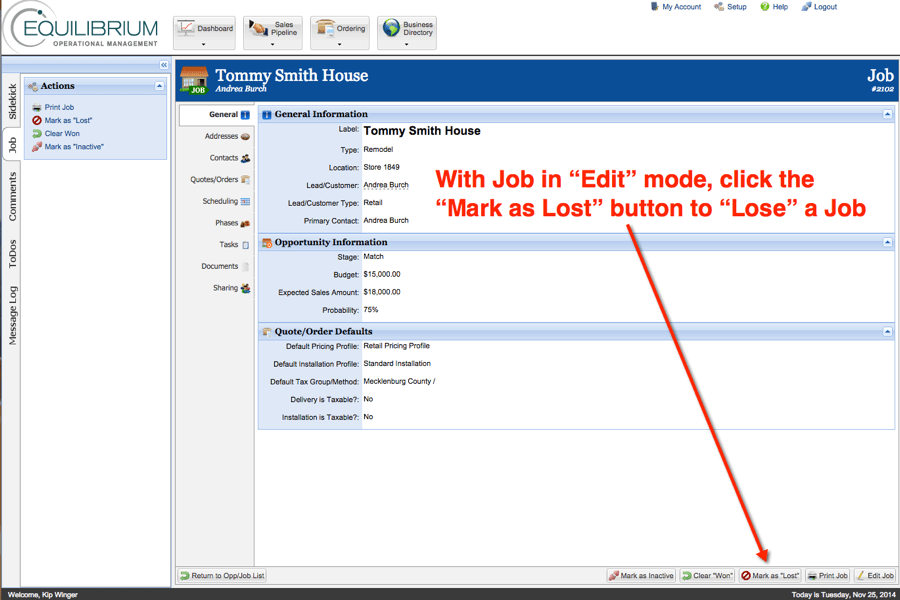The image size is (900, 600).
Task: Open the Setup link
Action: point(730,7)
